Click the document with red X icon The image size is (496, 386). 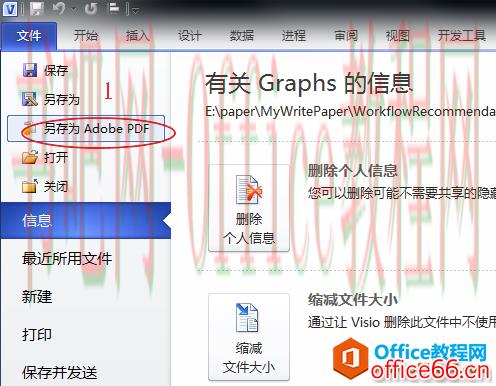click(x=248, y=189)
